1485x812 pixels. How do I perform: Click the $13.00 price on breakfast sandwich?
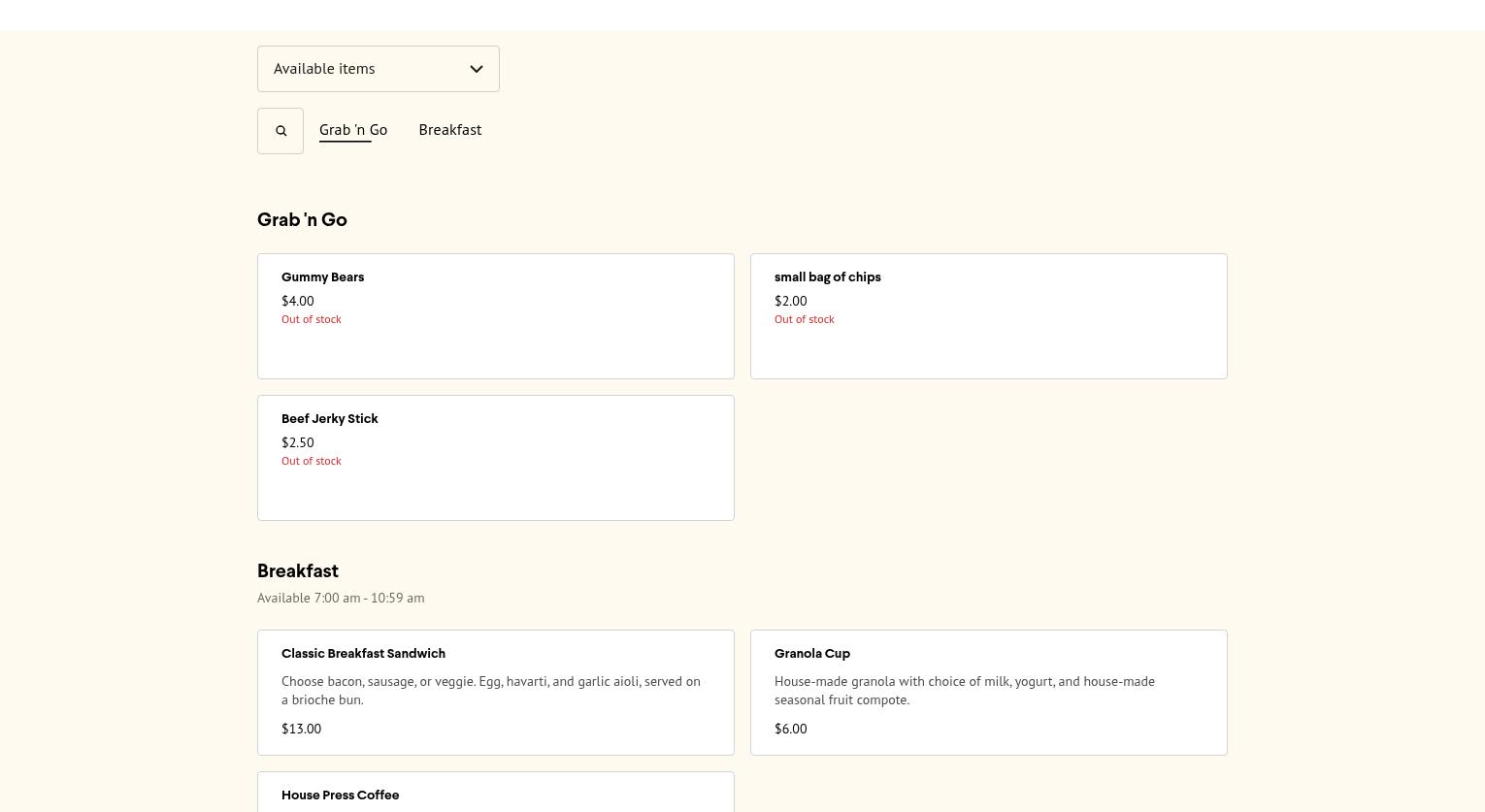(x=301, y=729)
